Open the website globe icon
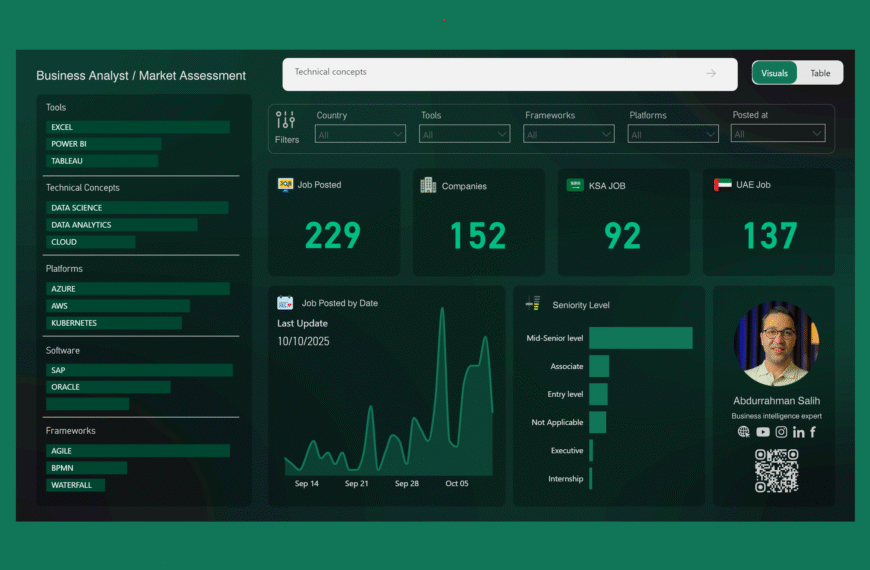Viewport: 870px width, 570px height. coord(743,432)
